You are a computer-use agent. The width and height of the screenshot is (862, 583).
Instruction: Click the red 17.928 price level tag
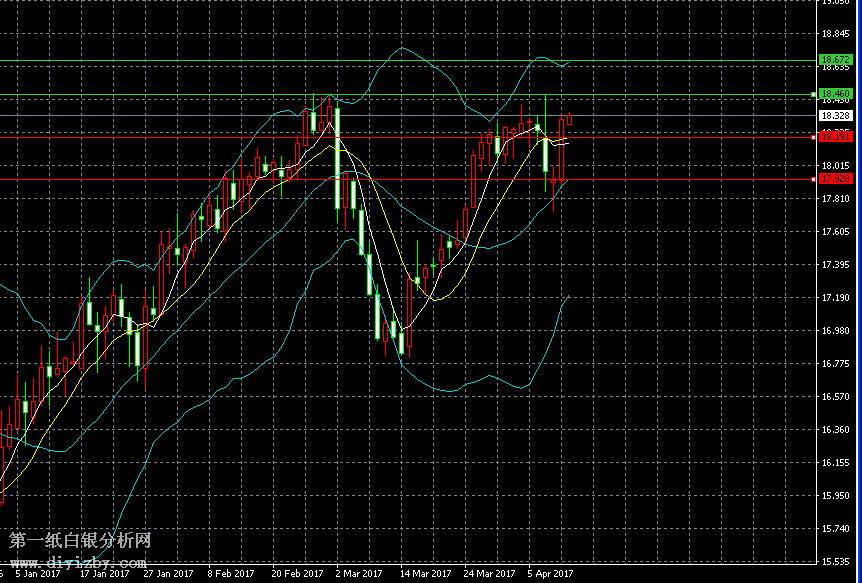click(835, 179)
